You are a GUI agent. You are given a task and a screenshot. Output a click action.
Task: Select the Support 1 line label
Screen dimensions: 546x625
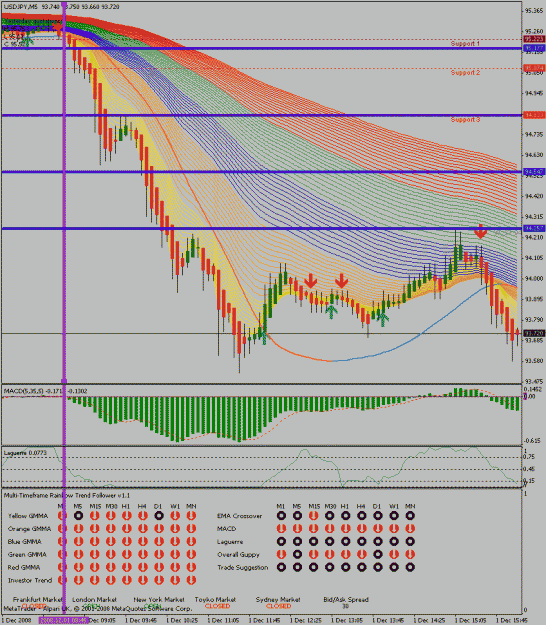pos(465,43)
